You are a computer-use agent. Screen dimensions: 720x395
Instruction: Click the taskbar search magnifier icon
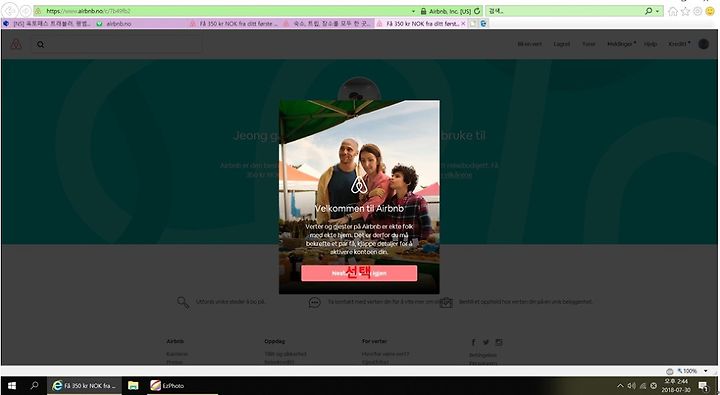[34, 386]
